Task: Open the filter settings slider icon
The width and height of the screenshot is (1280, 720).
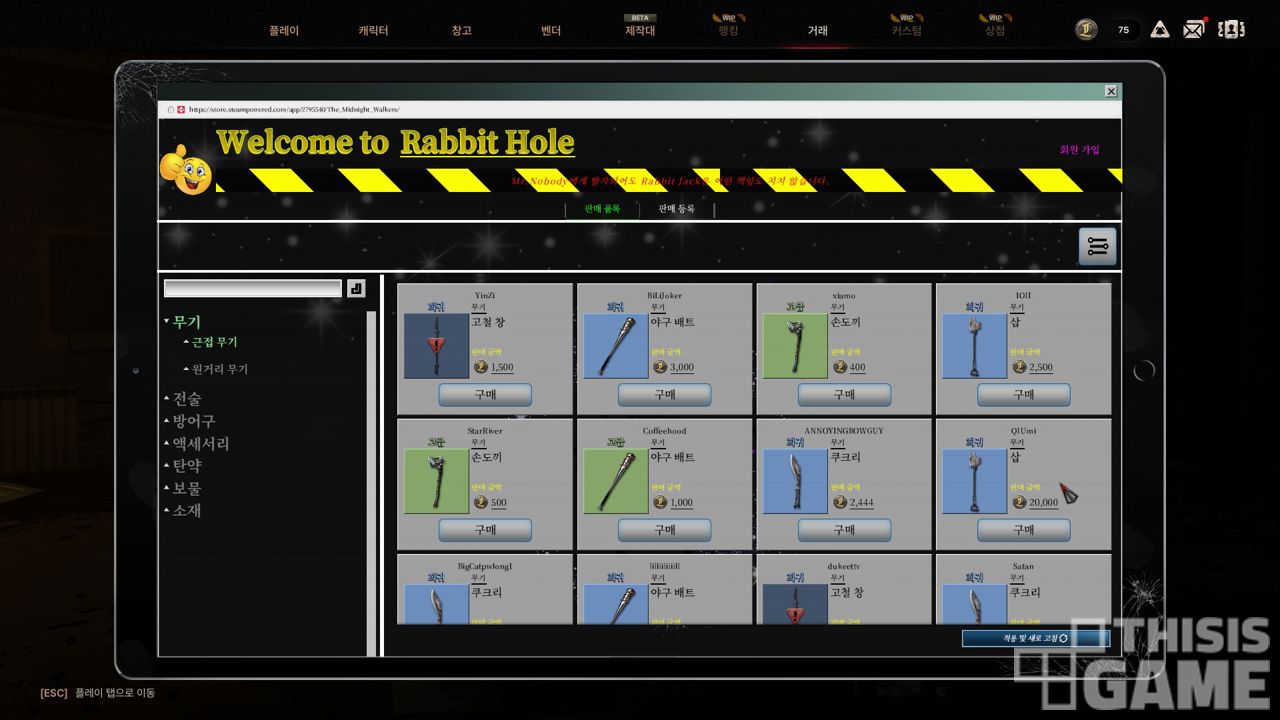Action: (1097, 247)
